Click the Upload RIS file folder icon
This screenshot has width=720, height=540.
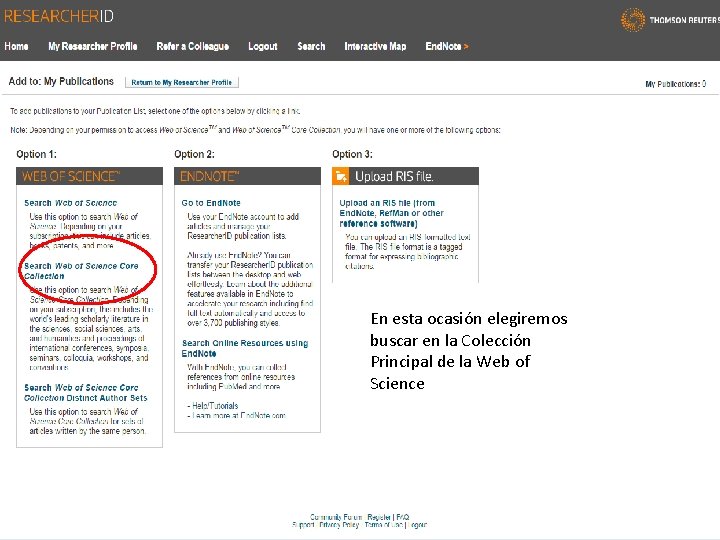point(341,176)
